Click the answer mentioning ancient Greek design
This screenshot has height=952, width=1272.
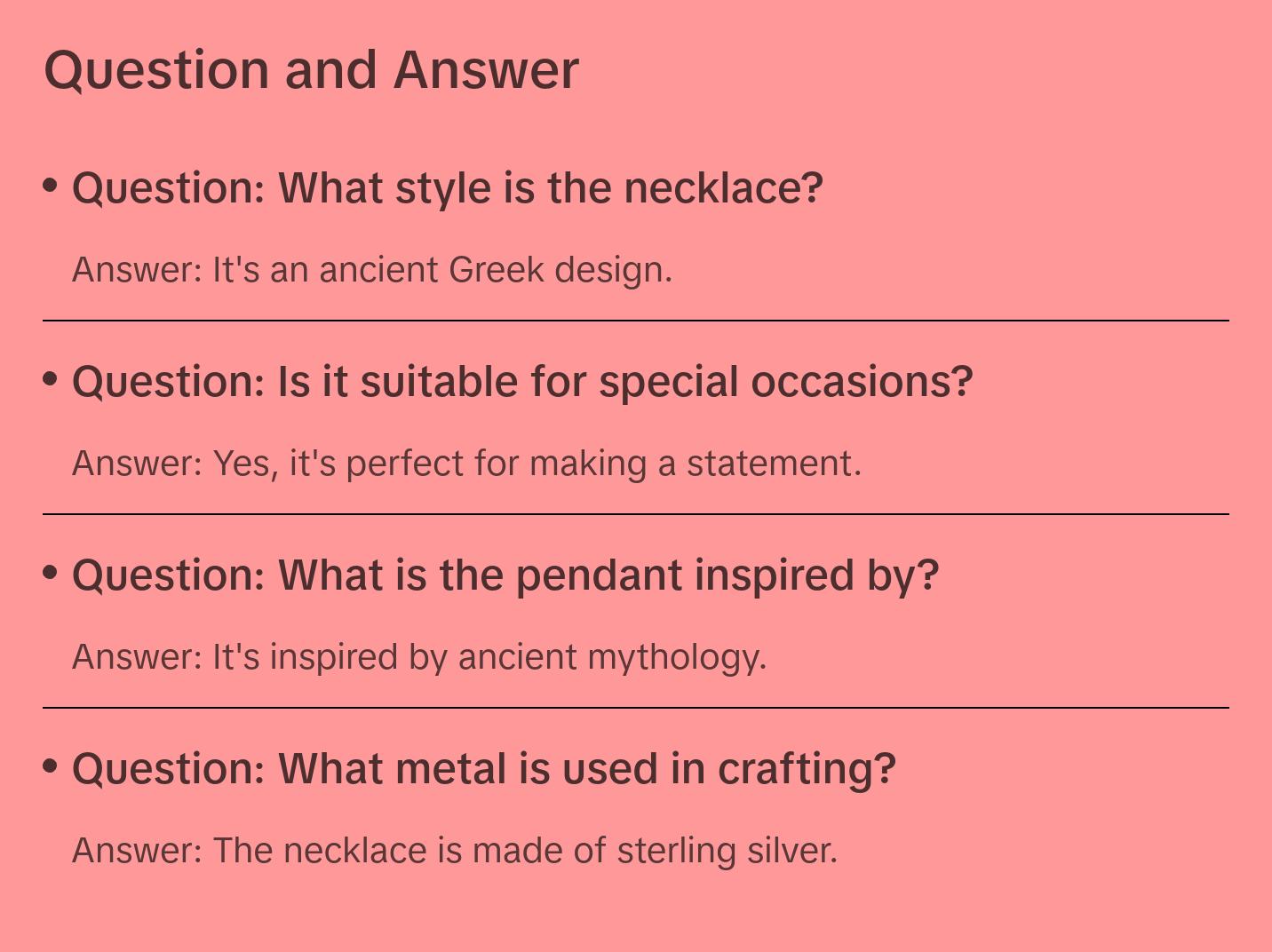pos(372,270)
